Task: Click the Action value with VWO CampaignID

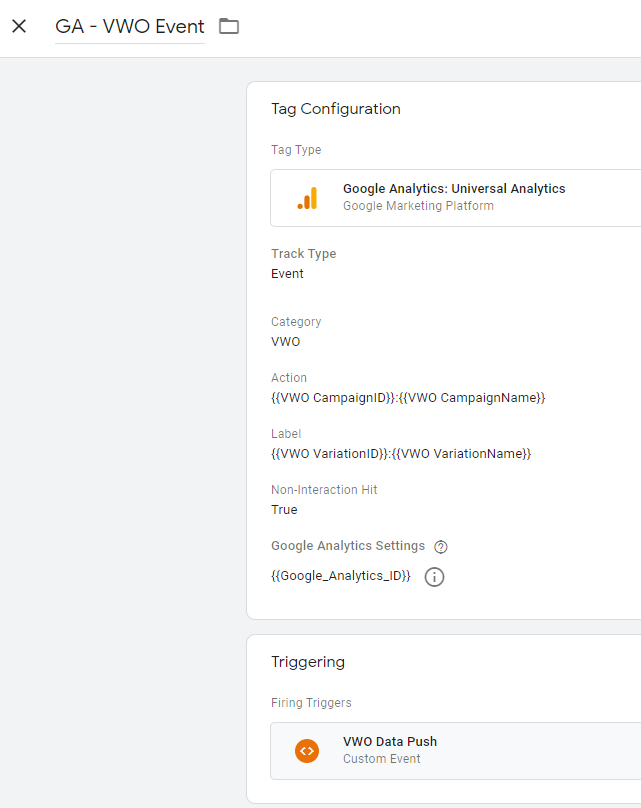Action: (408, 398)
